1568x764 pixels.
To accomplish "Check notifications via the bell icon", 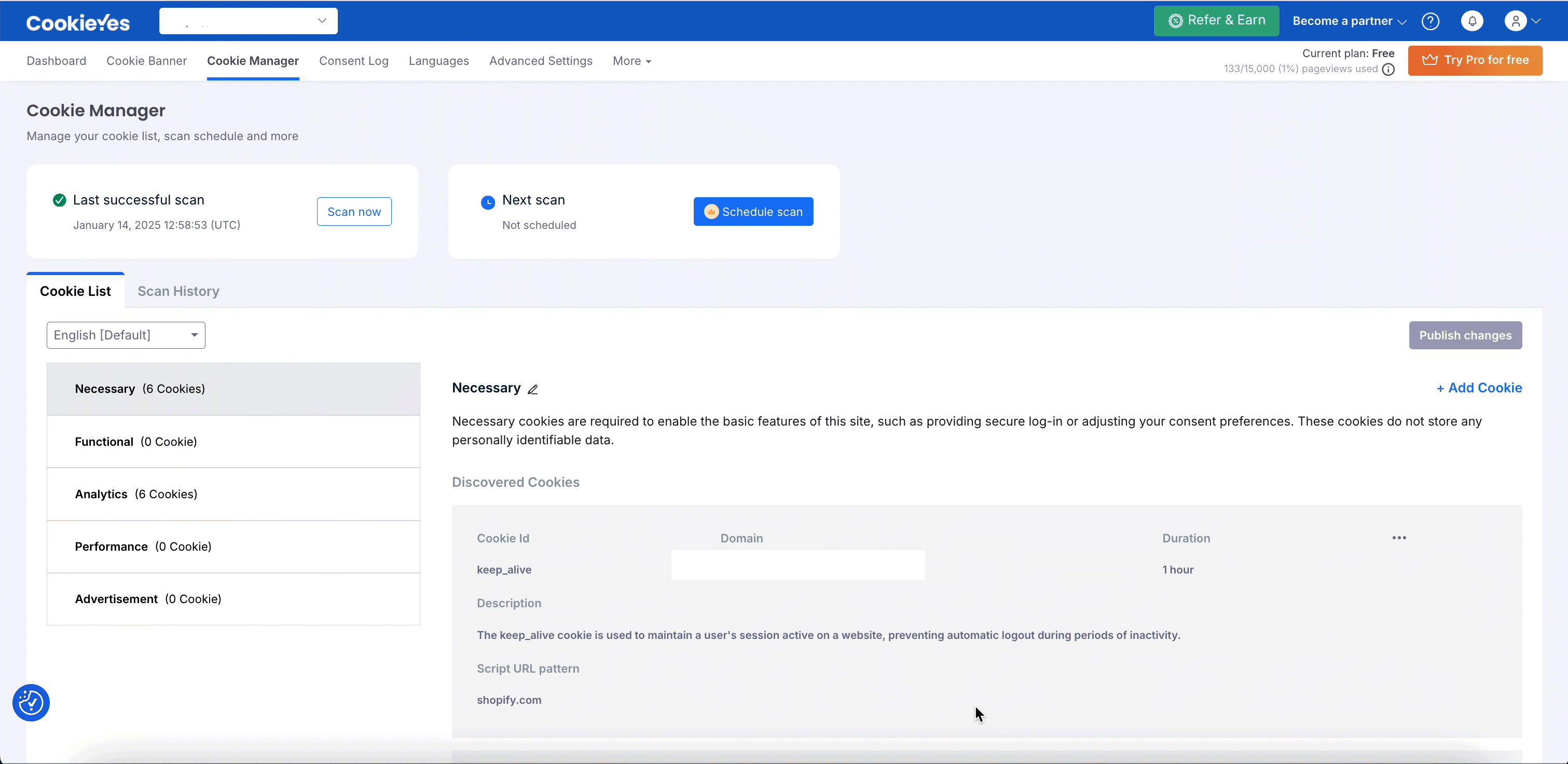I will click(1473, 20).
